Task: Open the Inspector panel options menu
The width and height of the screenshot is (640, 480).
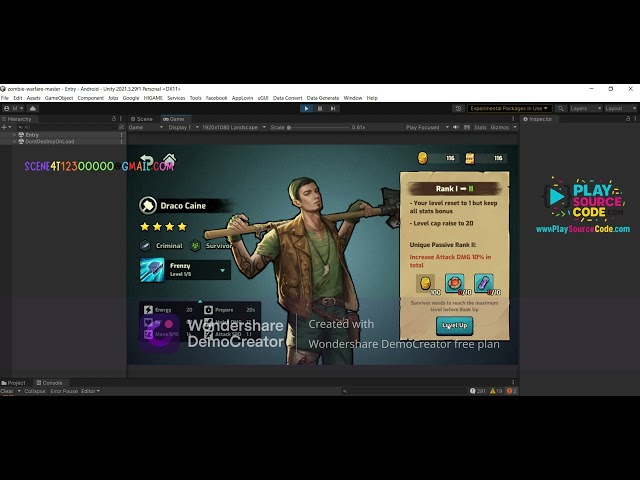Action: tap(636, 119)
